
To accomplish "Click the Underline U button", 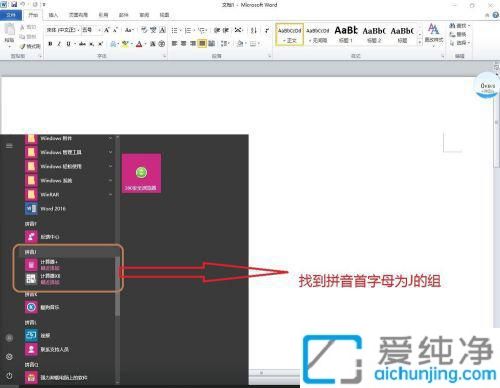I will [x=68, y=44].
